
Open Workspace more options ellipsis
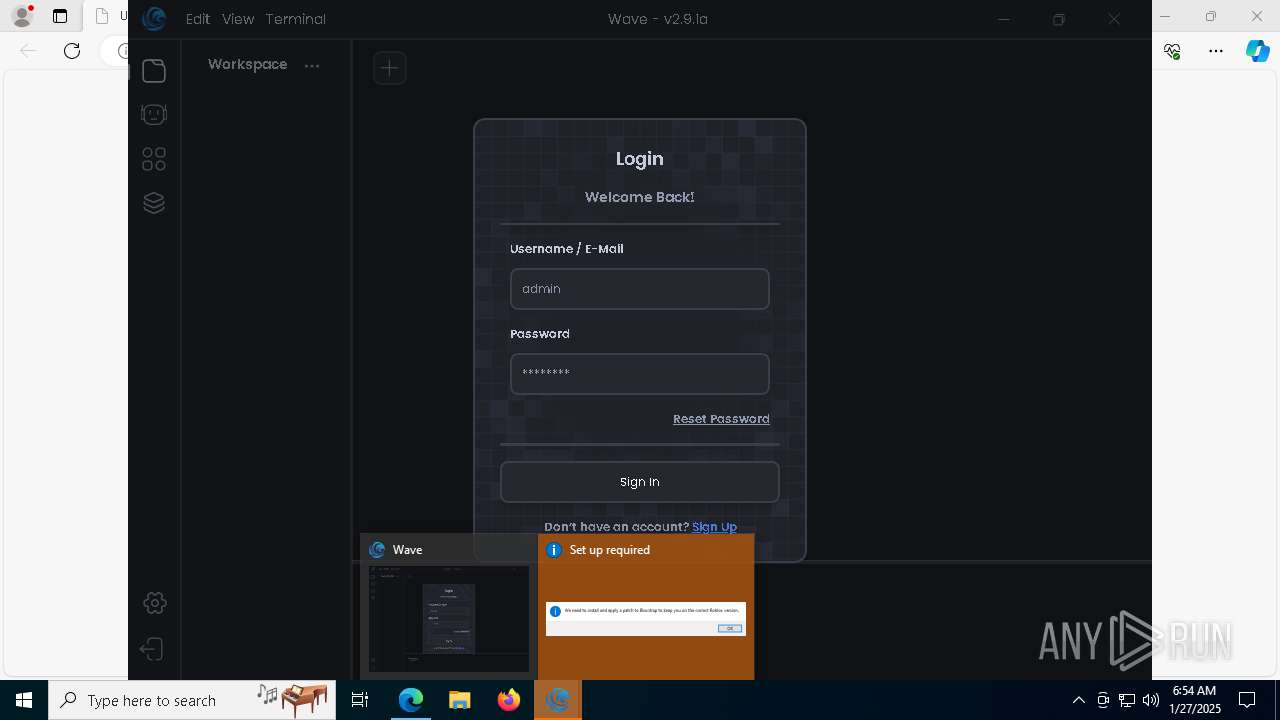point(312,66)
